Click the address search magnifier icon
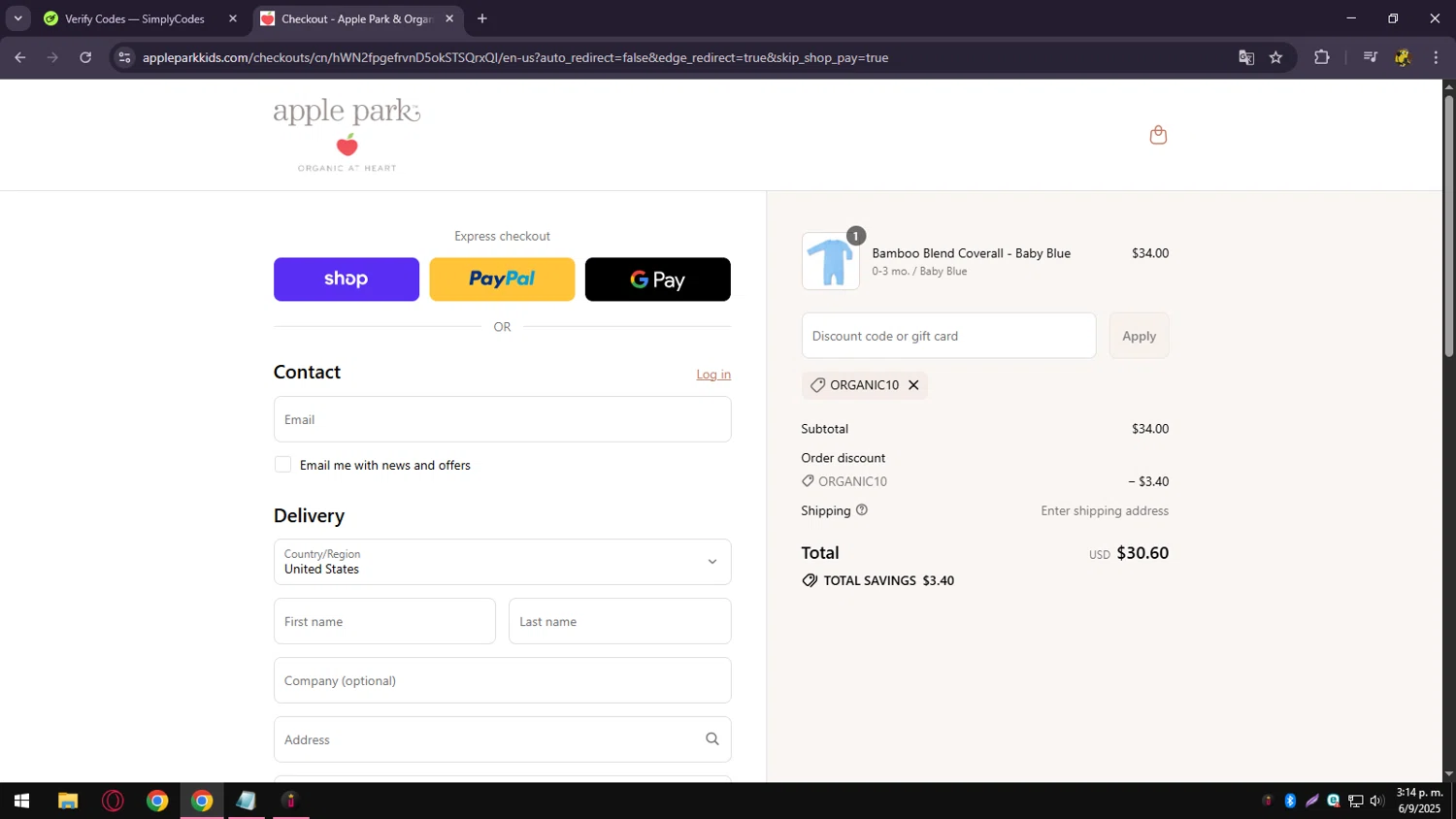 pos(712,739)
